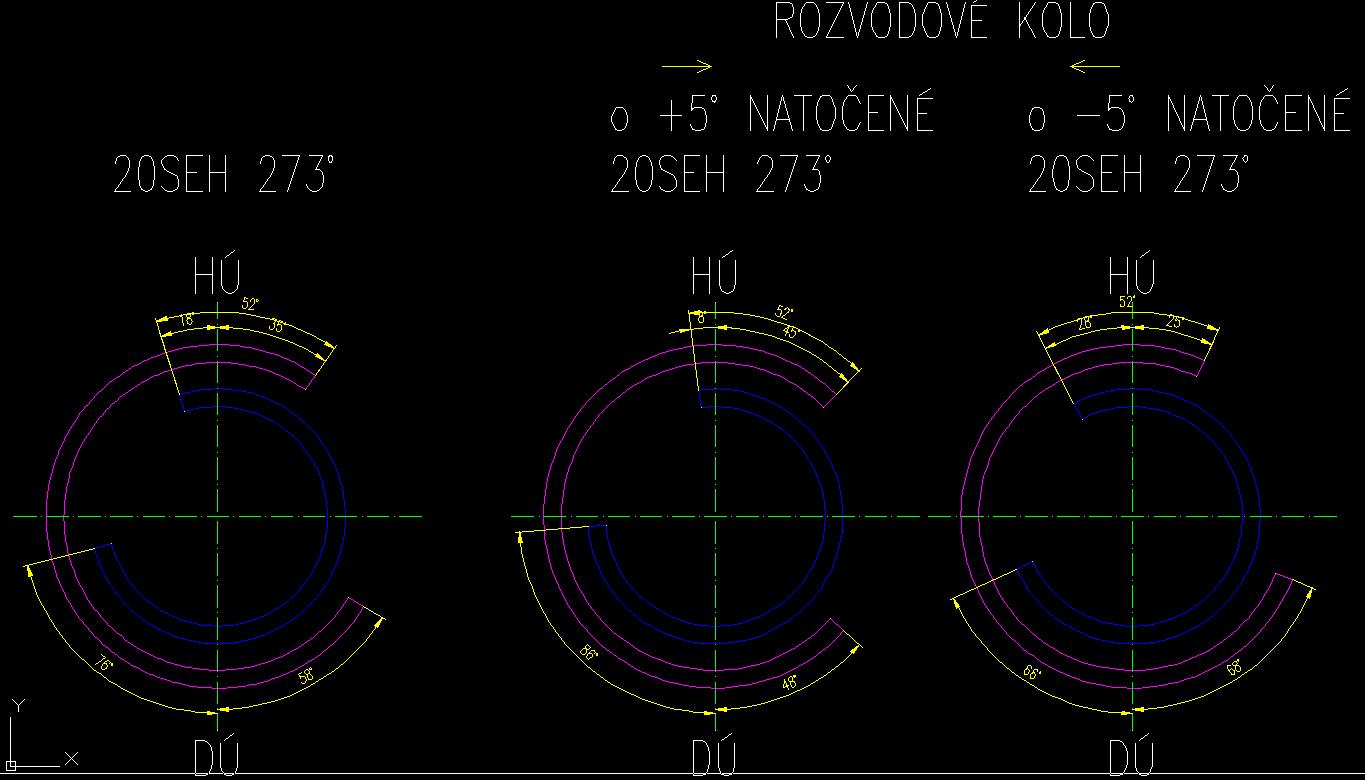Screen dimensions: 1365x780
Task: Click the 18° dimension text
Action: coord(186,321)
